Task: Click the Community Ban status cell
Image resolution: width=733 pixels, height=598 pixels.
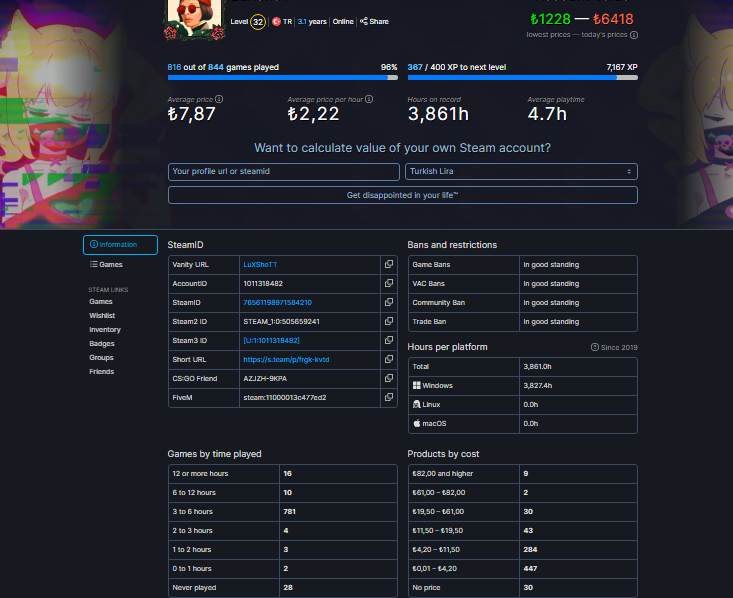Action: [578, 303]
